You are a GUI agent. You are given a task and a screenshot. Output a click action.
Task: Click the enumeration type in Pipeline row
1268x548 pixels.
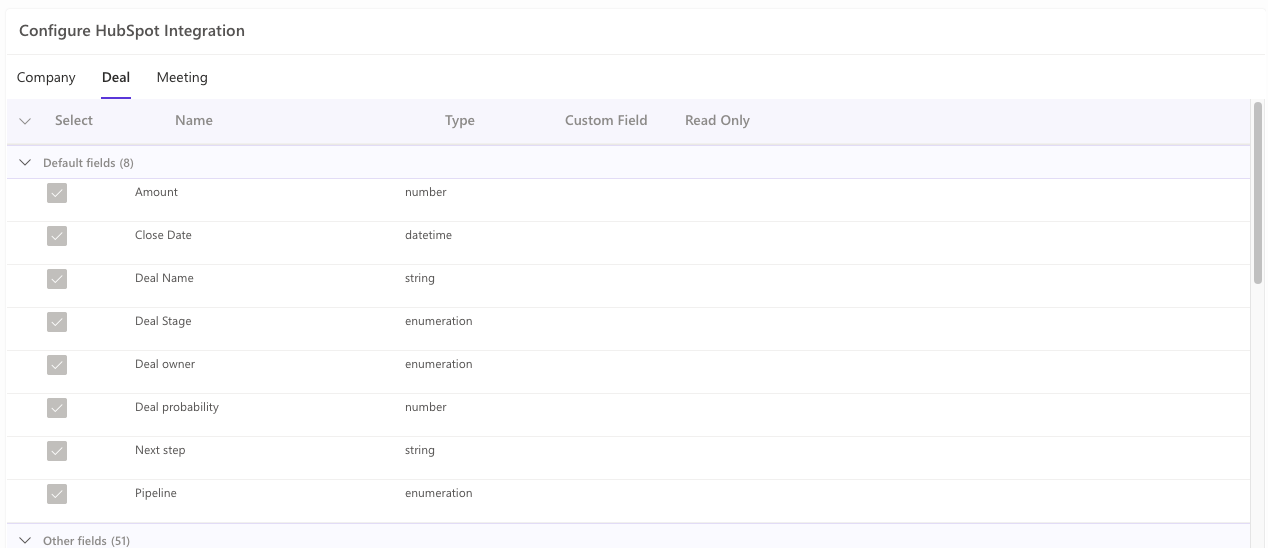[439, 493]
